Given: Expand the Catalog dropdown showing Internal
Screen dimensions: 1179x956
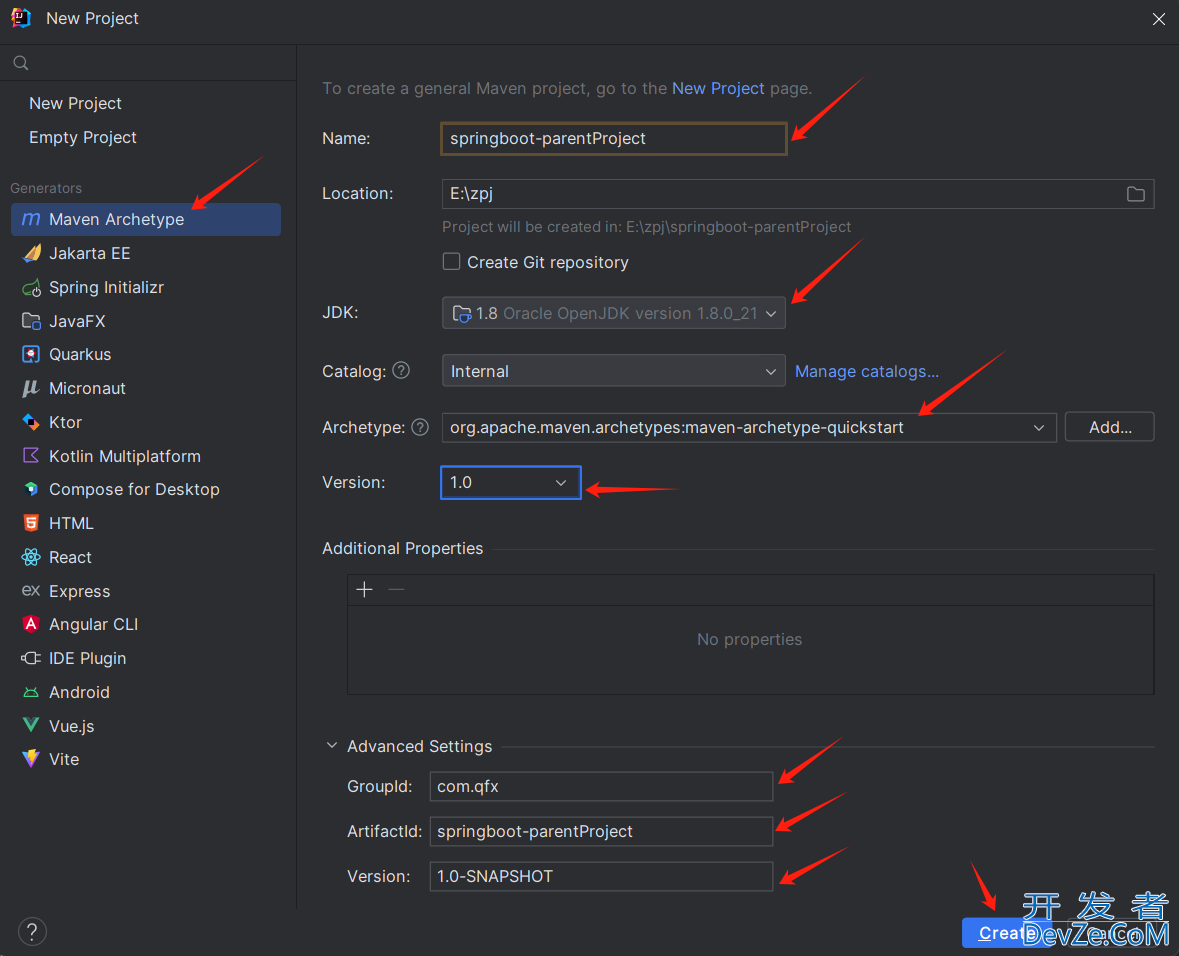Looking at the screenshot, I should pos(613,371).
